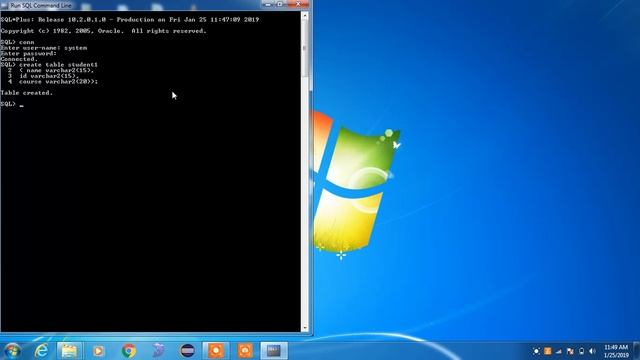Open SQL Command Line window system menu icon
The image size is (640, 360).
click(4, 5)
